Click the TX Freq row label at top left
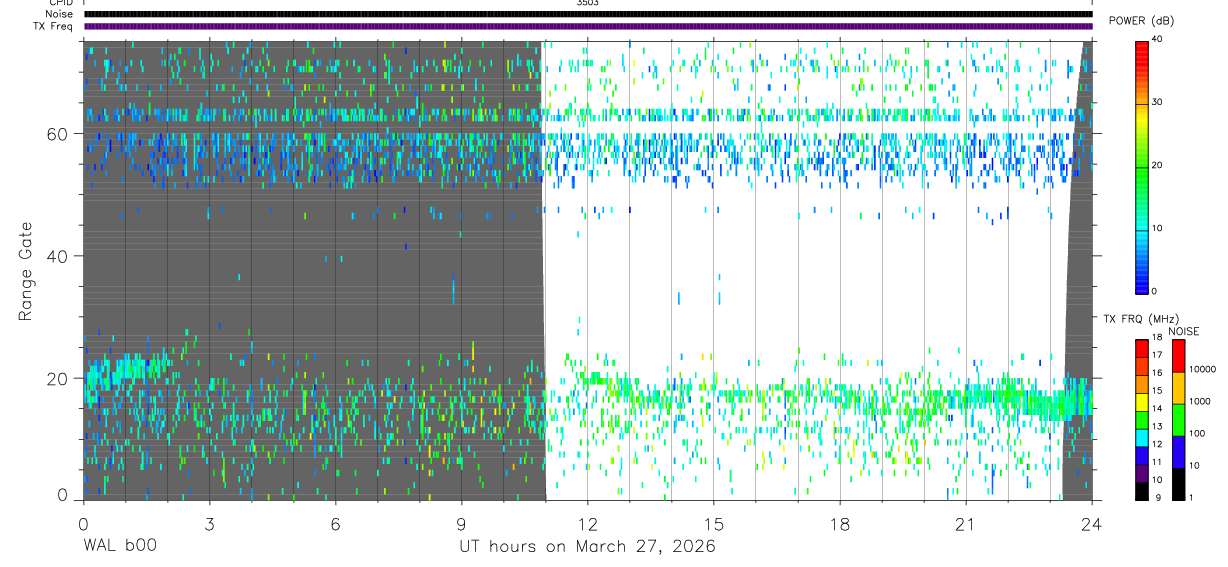The width and height of the screenshot is (1228, 567). [x=53, y=26]
